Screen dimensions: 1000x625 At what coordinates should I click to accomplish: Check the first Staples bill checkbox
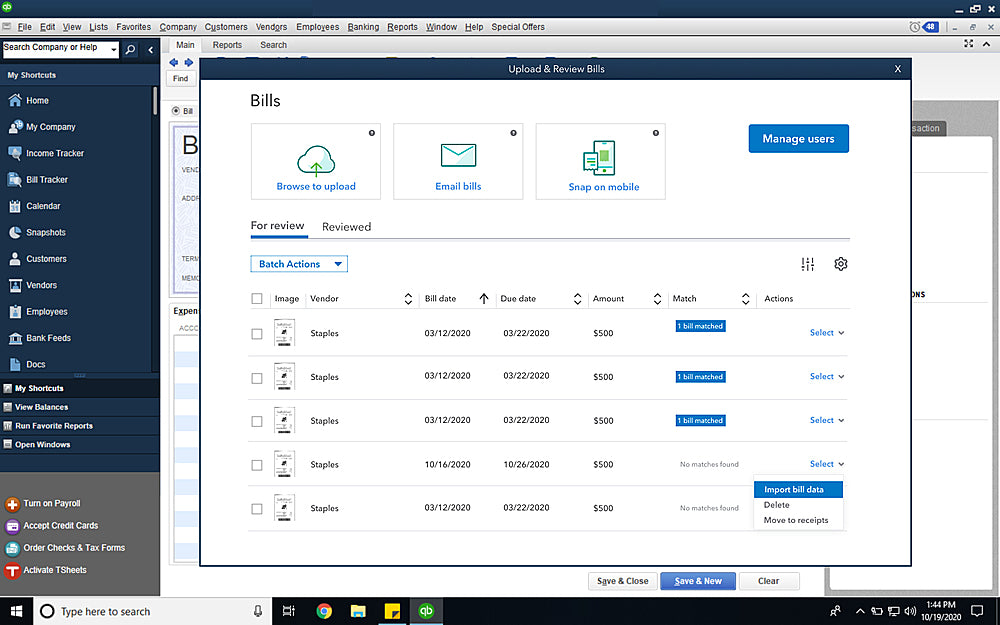(257, 334)
